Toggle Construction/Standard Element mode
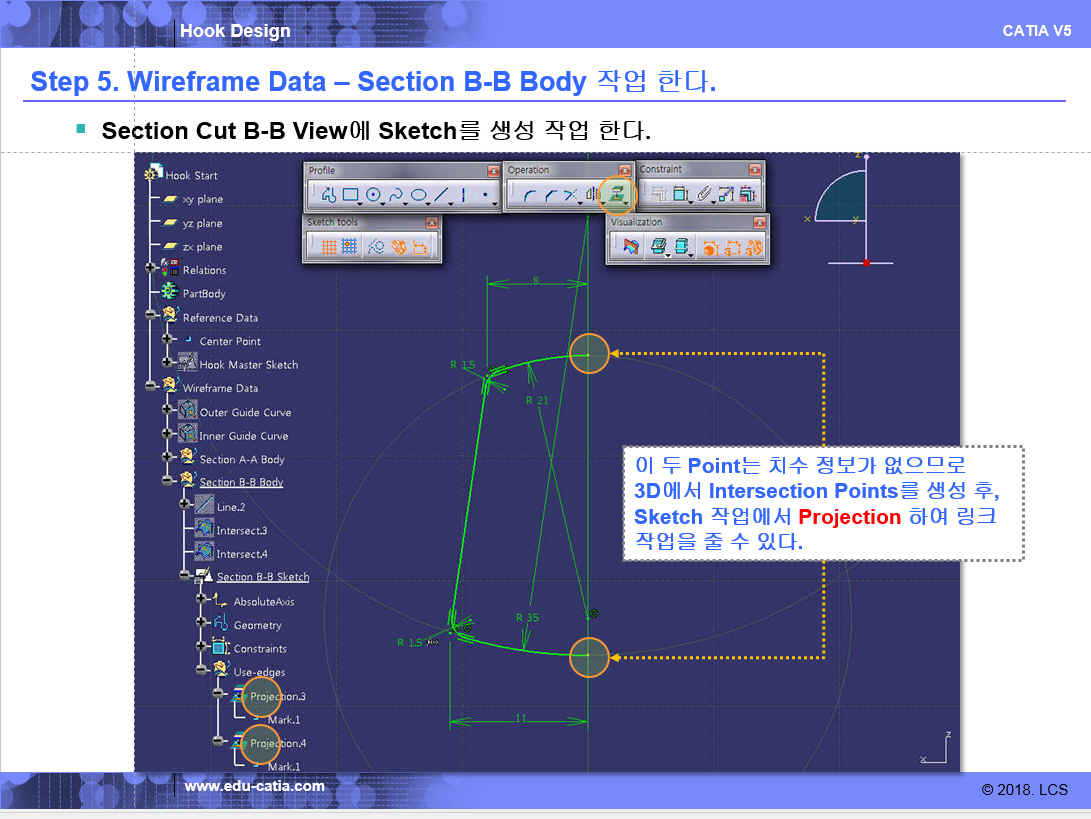This screenshot has width=1091, height=819. click(377, 247)
